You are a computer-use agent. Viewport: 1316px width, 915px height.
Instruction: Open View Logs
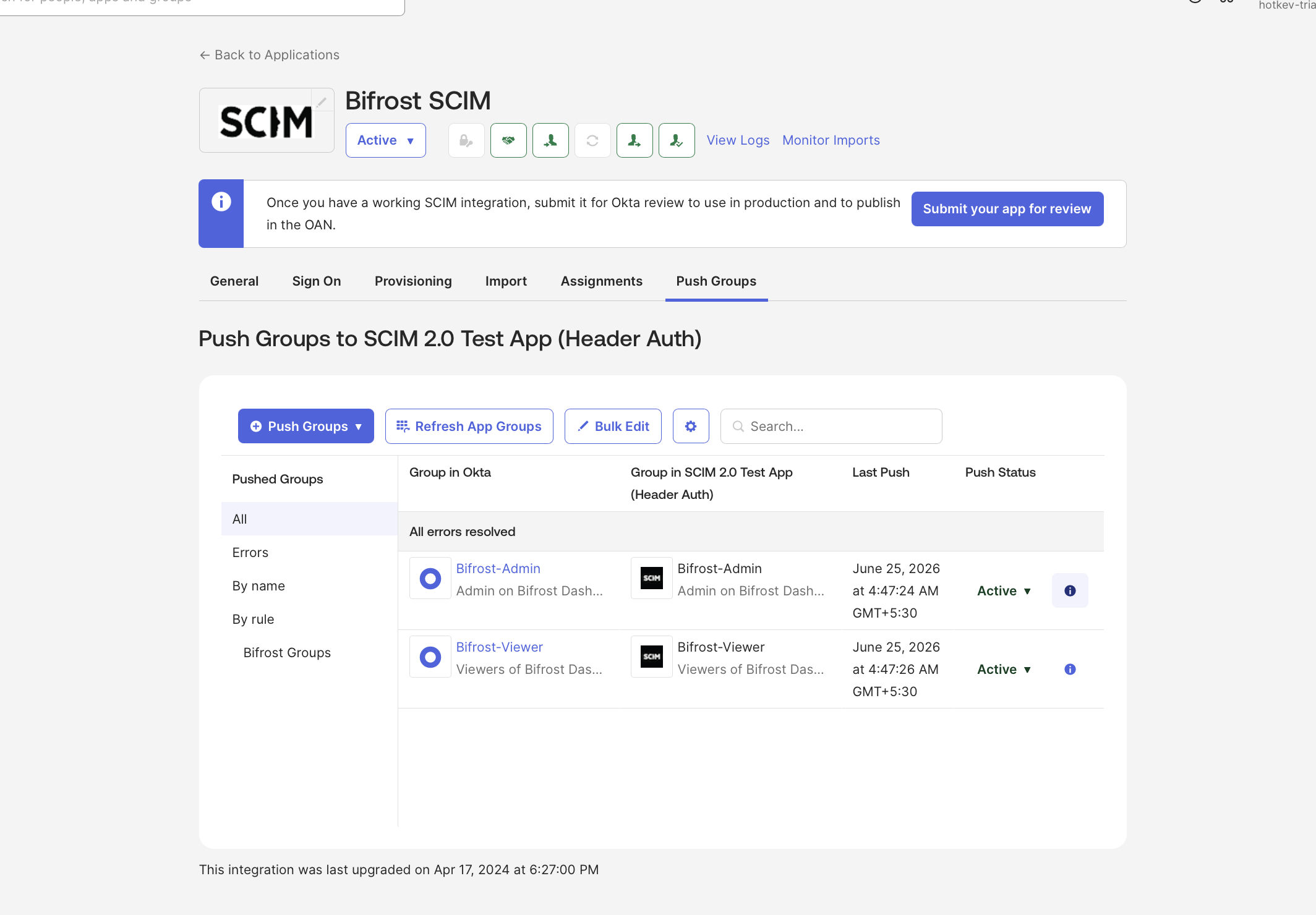point(738,140)
